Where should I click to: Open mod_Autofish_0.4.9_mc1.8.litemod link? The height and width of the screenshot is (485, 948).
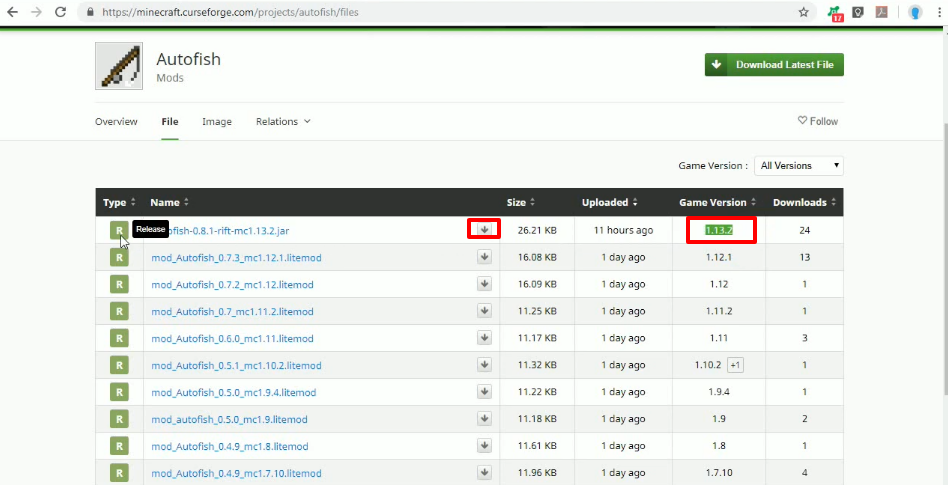[230, 447]
